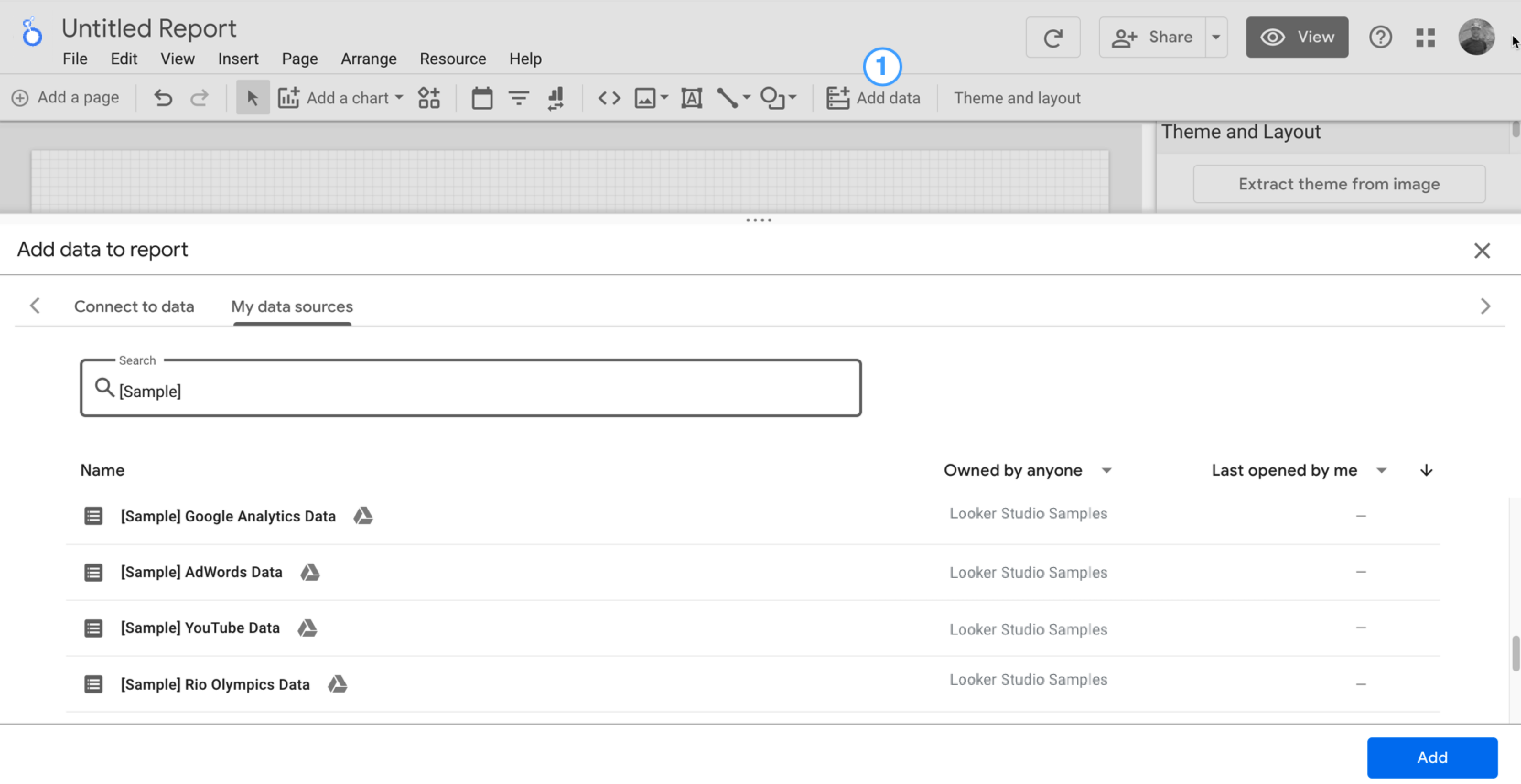Click the Add data icon

837,97
